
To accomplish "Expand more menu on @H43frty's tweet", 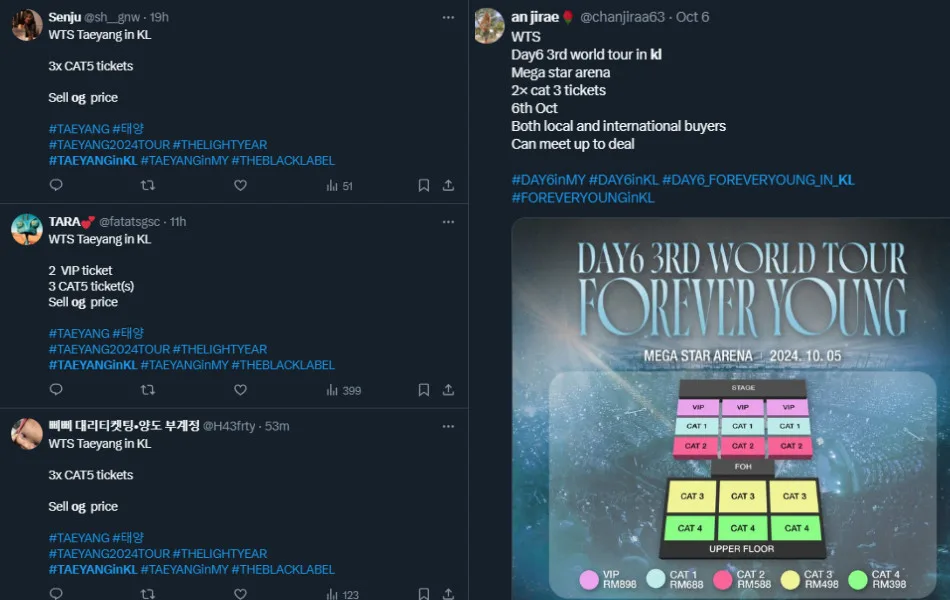I will click(448, 426).
